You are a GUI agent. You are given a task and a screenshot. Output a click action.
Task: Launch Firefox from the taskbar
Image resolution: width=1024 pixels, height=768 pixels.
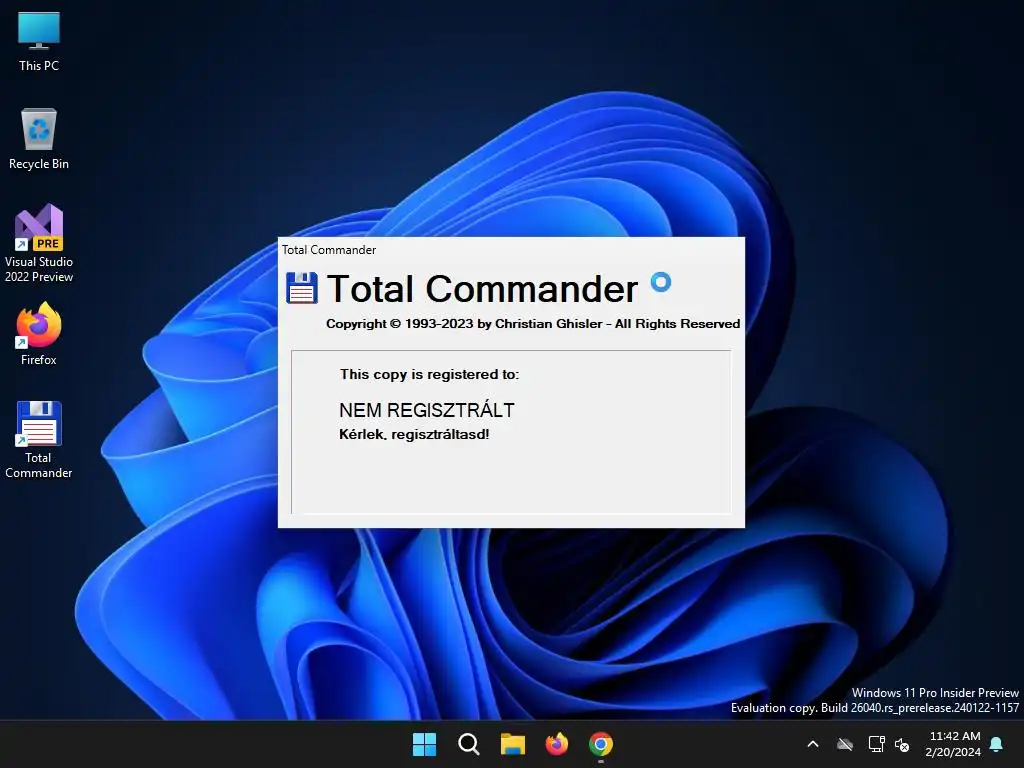point(556,744)
